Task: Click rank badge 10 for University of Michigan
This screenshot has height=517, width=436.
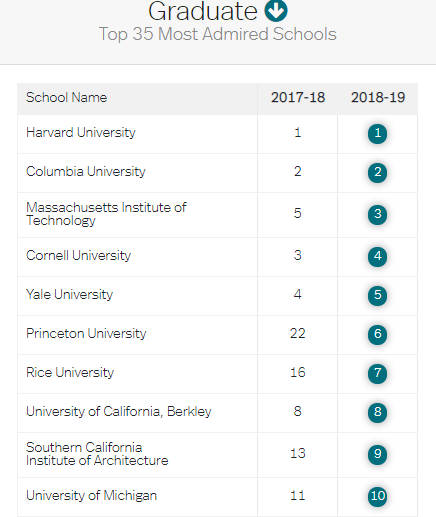Action: [x=377, y=496]
